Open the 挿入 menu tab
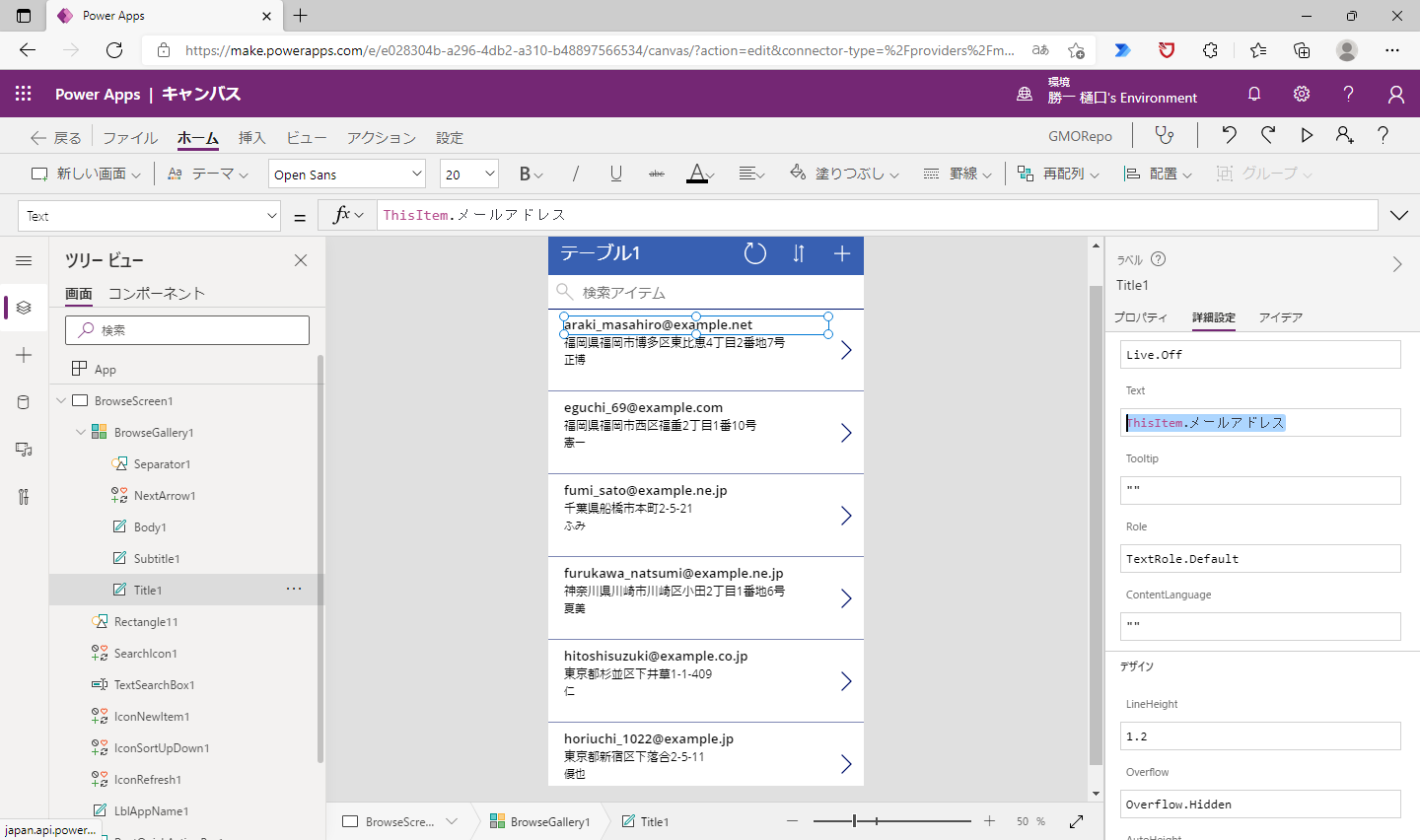 click(x=252, y=137)
